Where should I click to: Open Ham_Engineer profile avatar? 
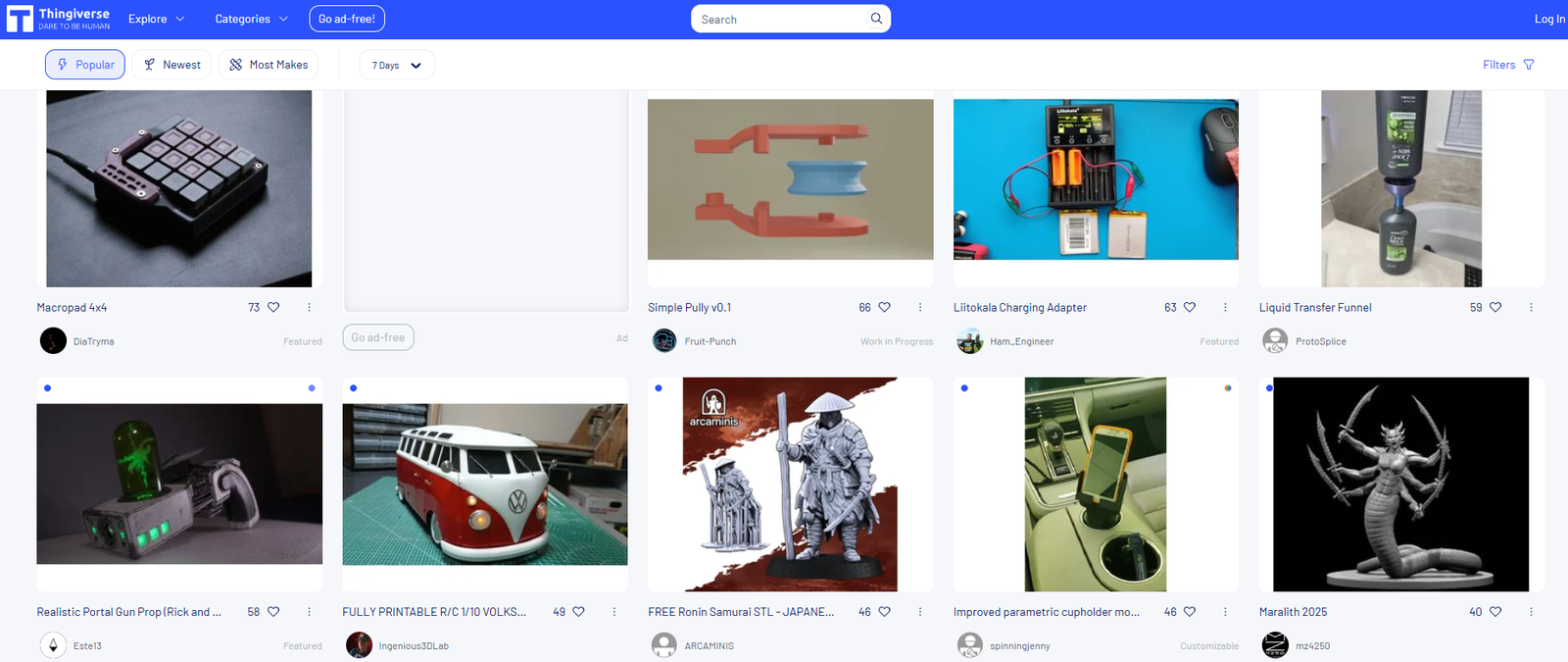point(970,340)
